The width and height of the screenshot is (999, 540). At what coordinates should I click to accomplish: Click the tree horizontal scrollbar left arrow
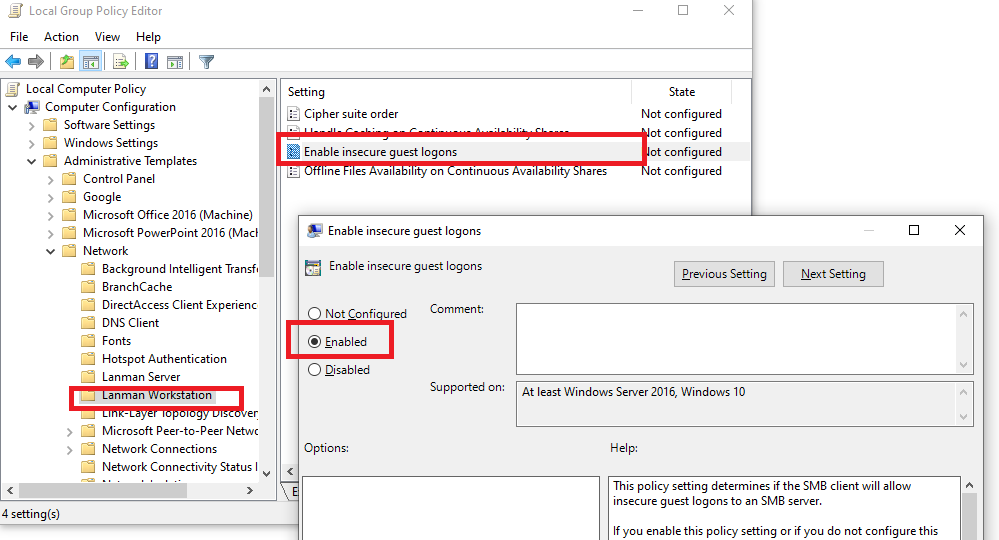10,490
